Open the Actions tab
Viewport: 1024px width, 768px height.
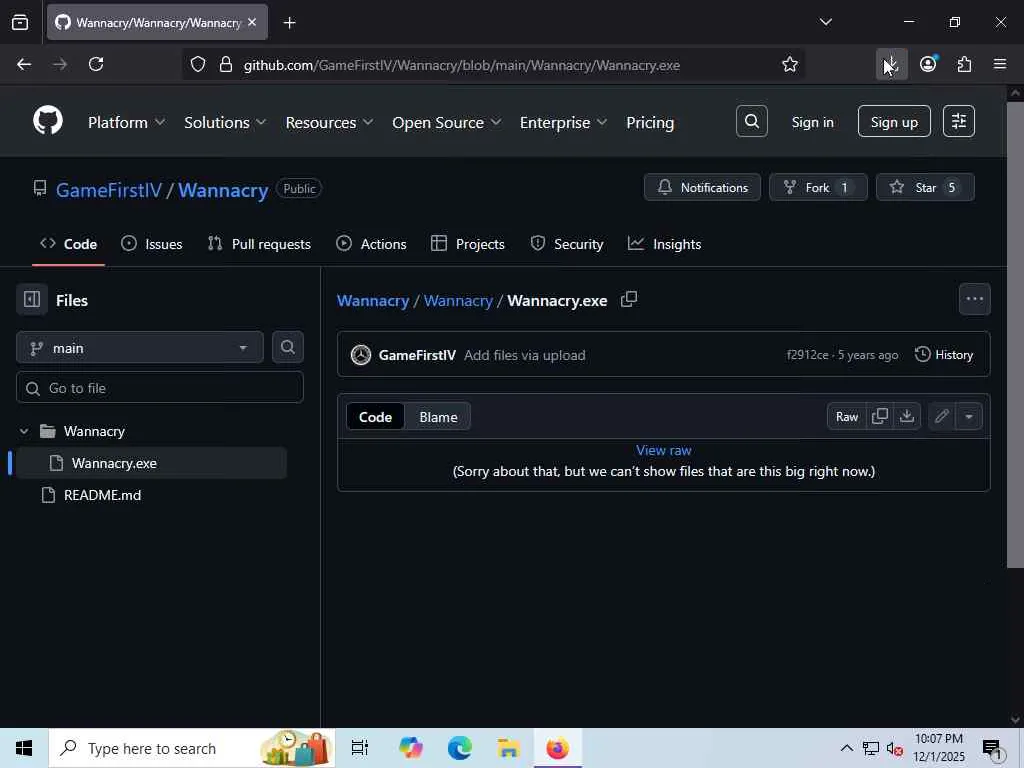(x=371, y=244)
